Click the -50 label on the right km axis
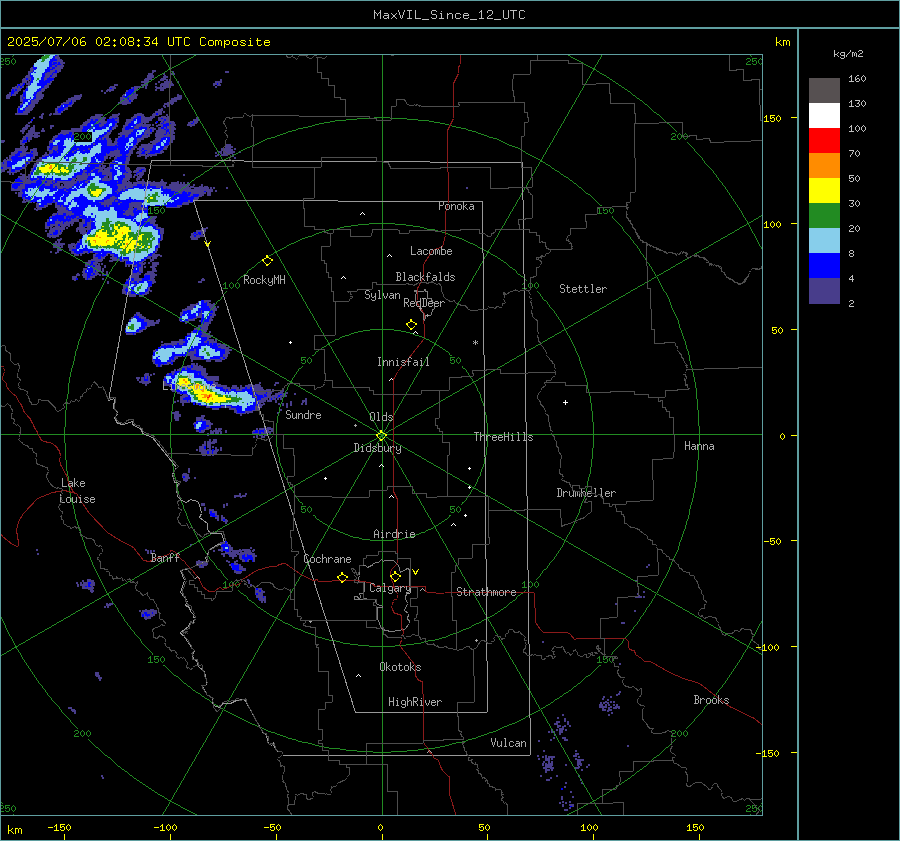The height and width of the screenshot is (841, 900). [x=774, y=541]
